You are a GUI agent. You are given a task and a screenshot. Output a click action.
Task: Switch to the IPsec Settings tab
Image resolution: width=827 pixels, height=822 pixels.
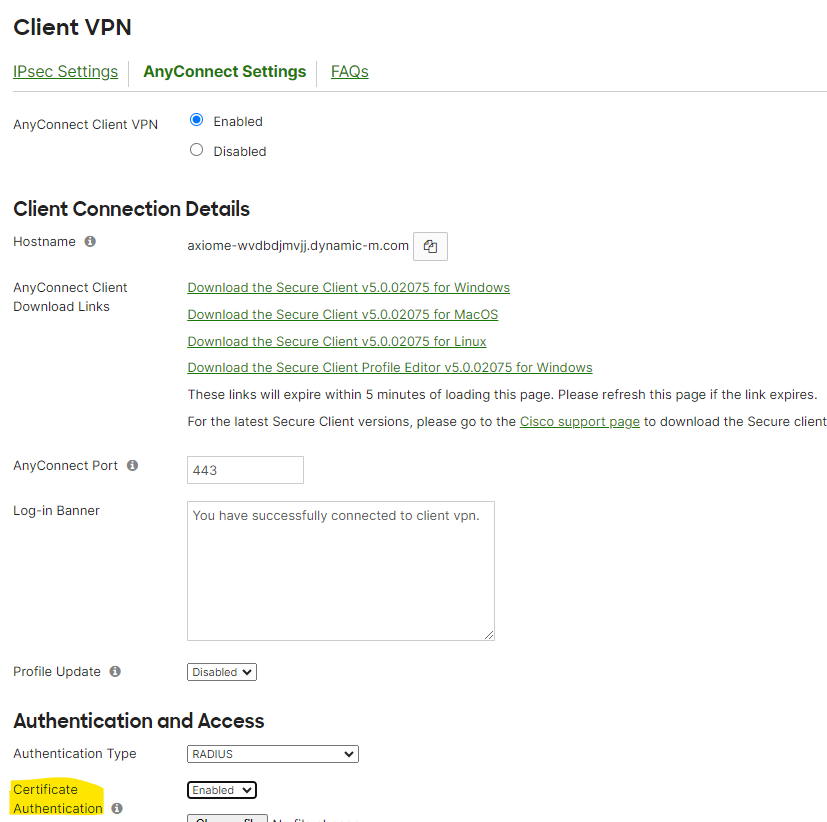click(65, 72)
